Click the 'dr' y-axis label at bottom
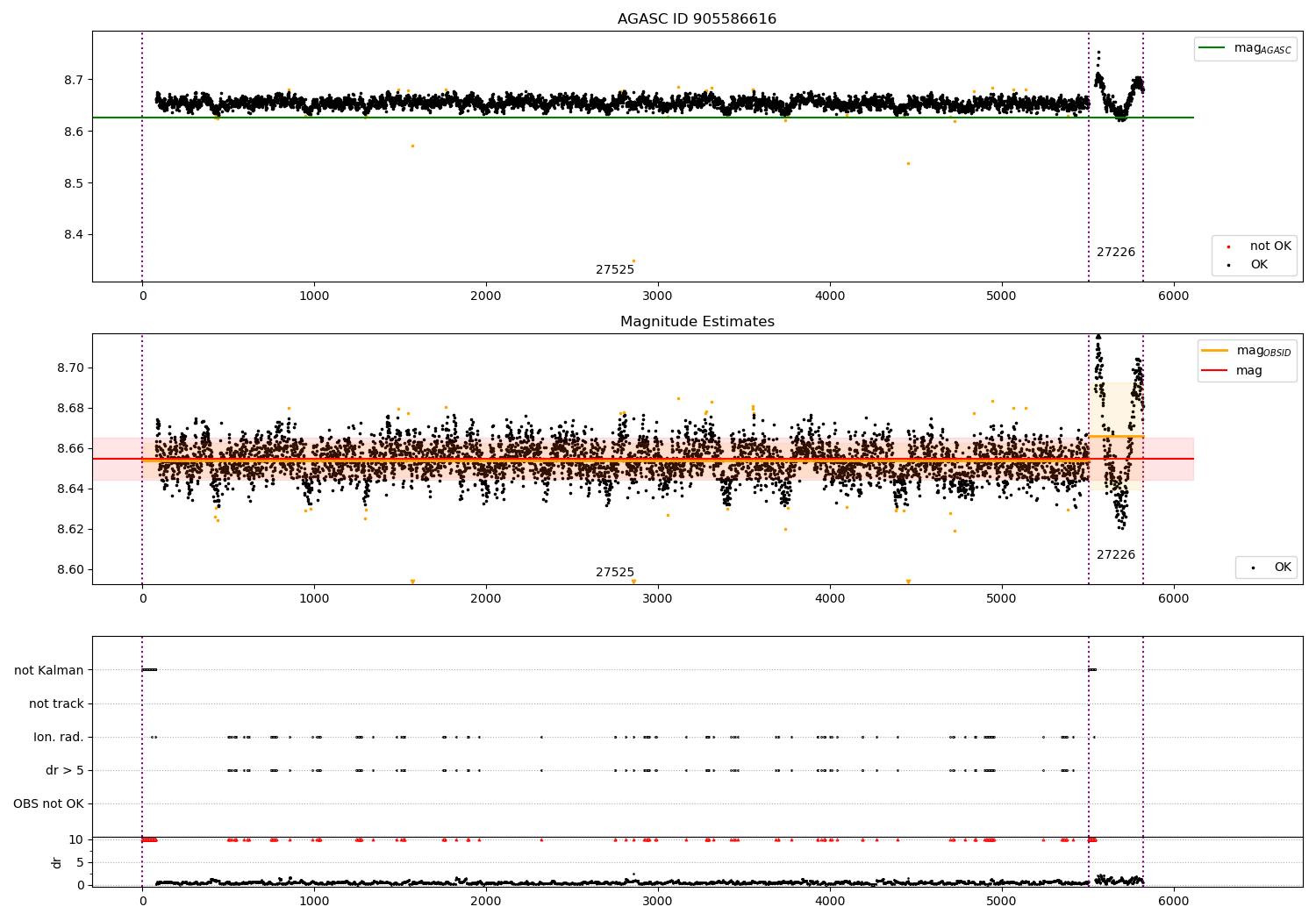 coord(57,862)
